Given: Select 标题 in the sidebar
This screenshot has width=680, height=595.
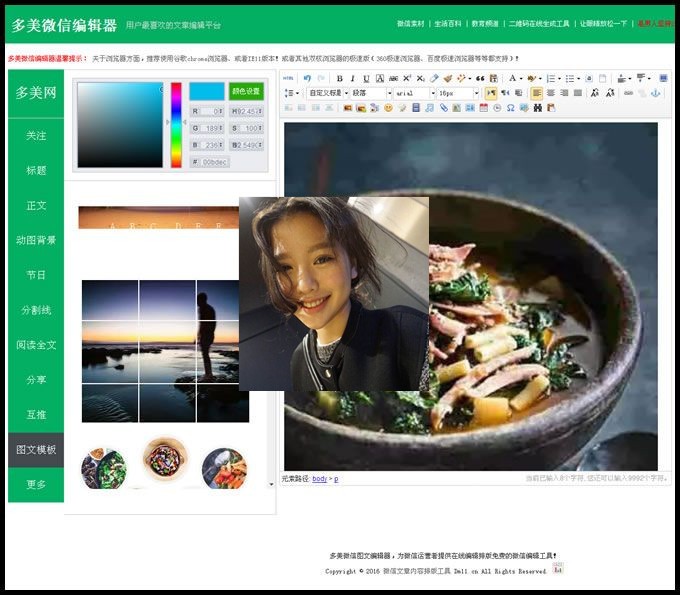Looking at the screenshot, I should pyautogui.click(x=36, y=170).
